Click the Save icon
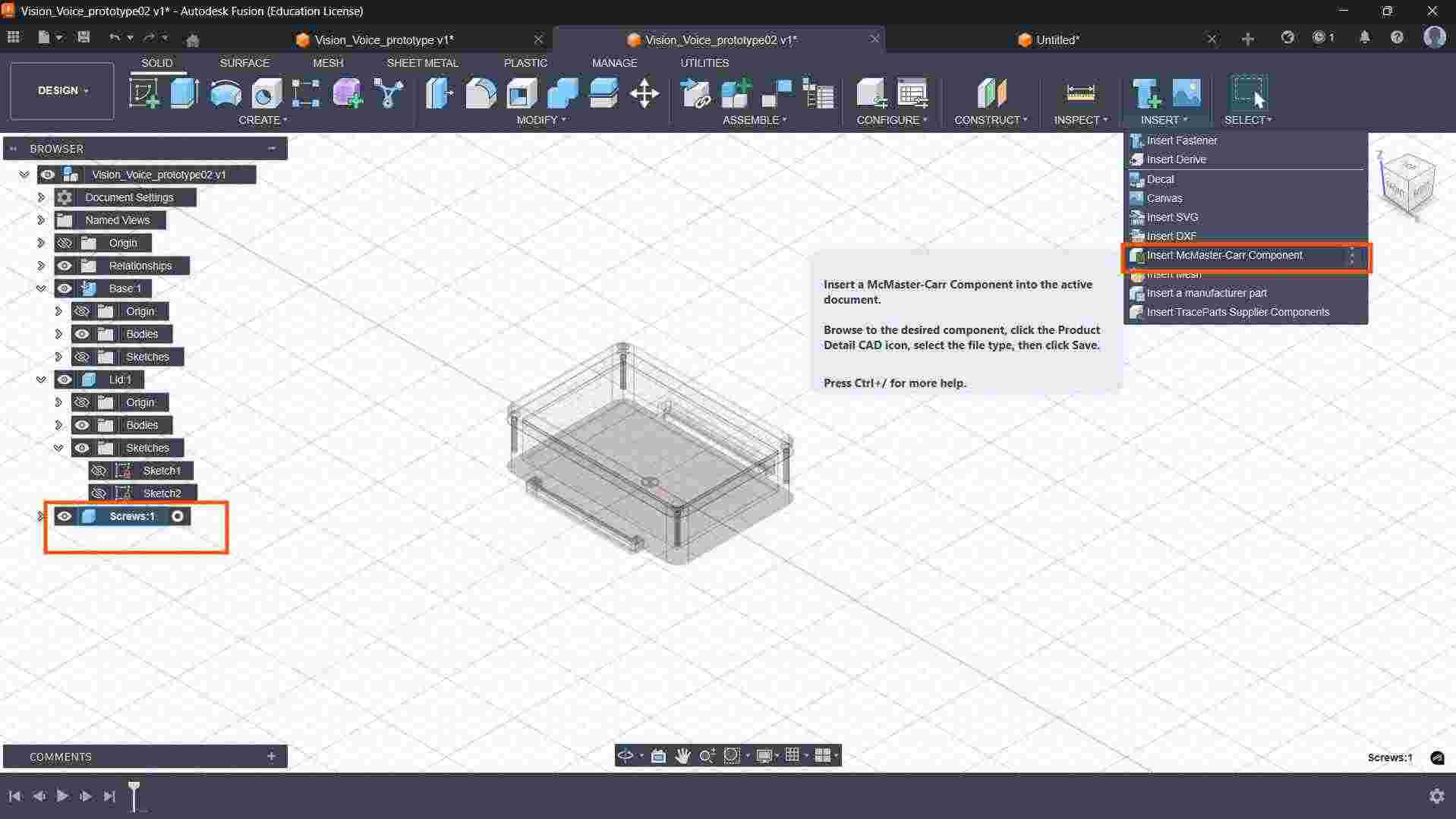 click(84, 37)
